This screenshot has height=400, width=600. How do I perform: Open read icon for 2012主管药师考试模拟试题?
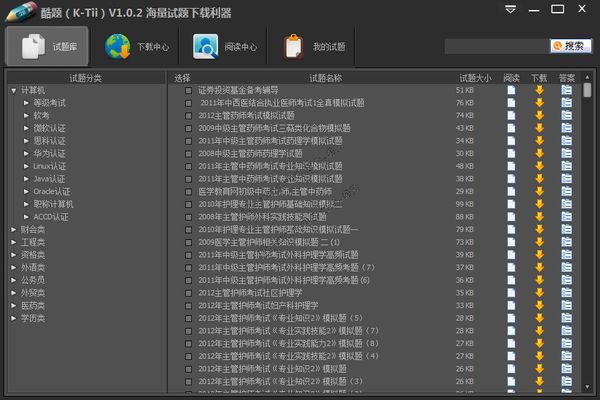[511, 116]
